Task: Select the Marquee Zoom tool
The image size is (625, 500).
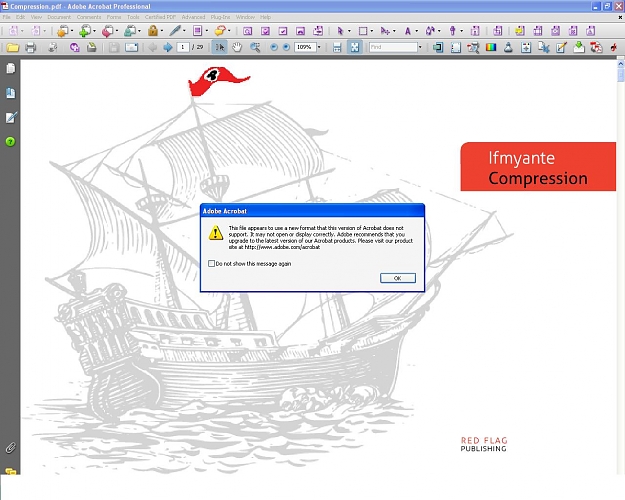Action: [255, 47]
